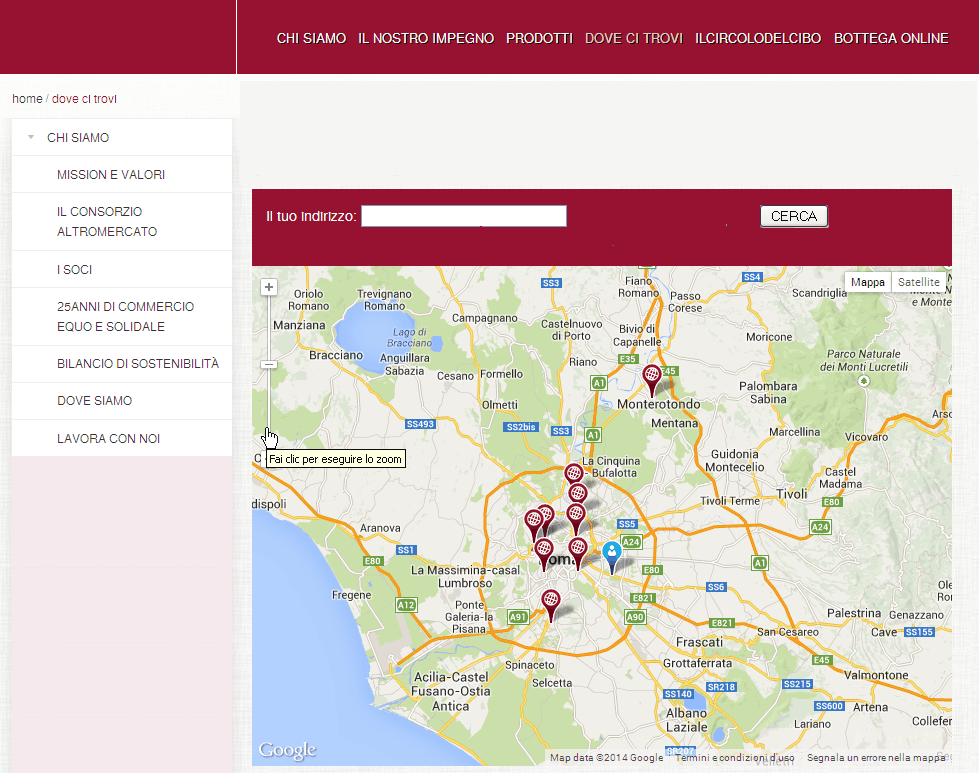The width and height of the screenshot is (979, 773).
Task: Click the map zoom in plus button
Action: [269, 287]
